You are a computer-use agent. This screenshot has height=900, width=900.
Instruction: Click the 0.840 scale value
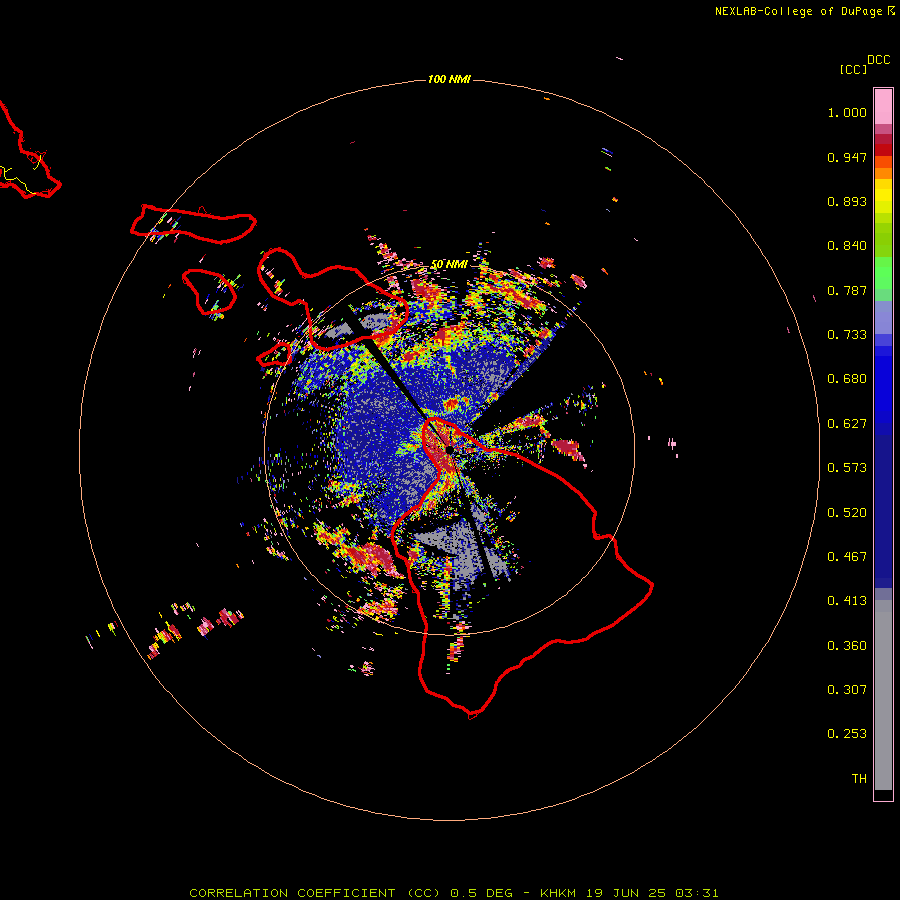[x=847, y=246]
